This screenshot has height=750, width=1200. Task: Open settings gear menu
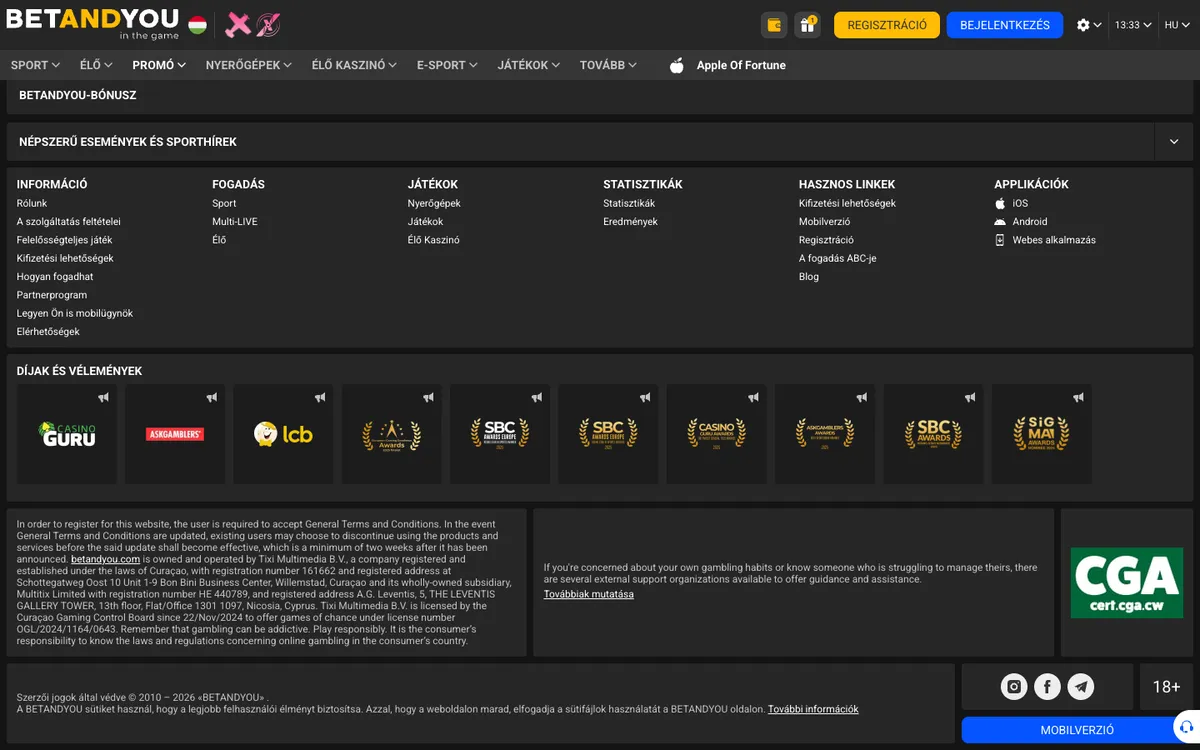[1089, 25]
